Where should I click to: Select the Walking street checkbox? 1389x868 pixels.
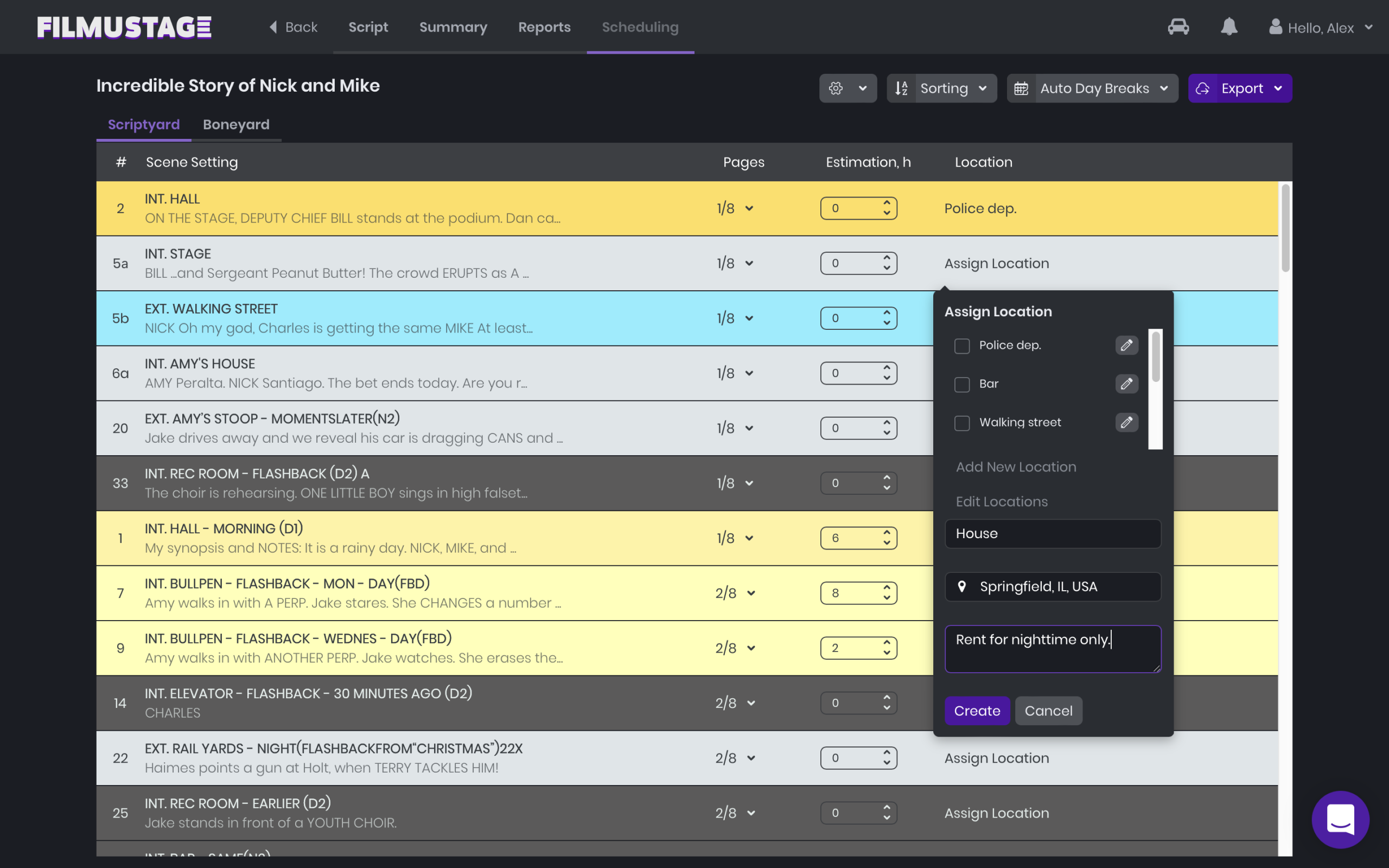(962, 423)
